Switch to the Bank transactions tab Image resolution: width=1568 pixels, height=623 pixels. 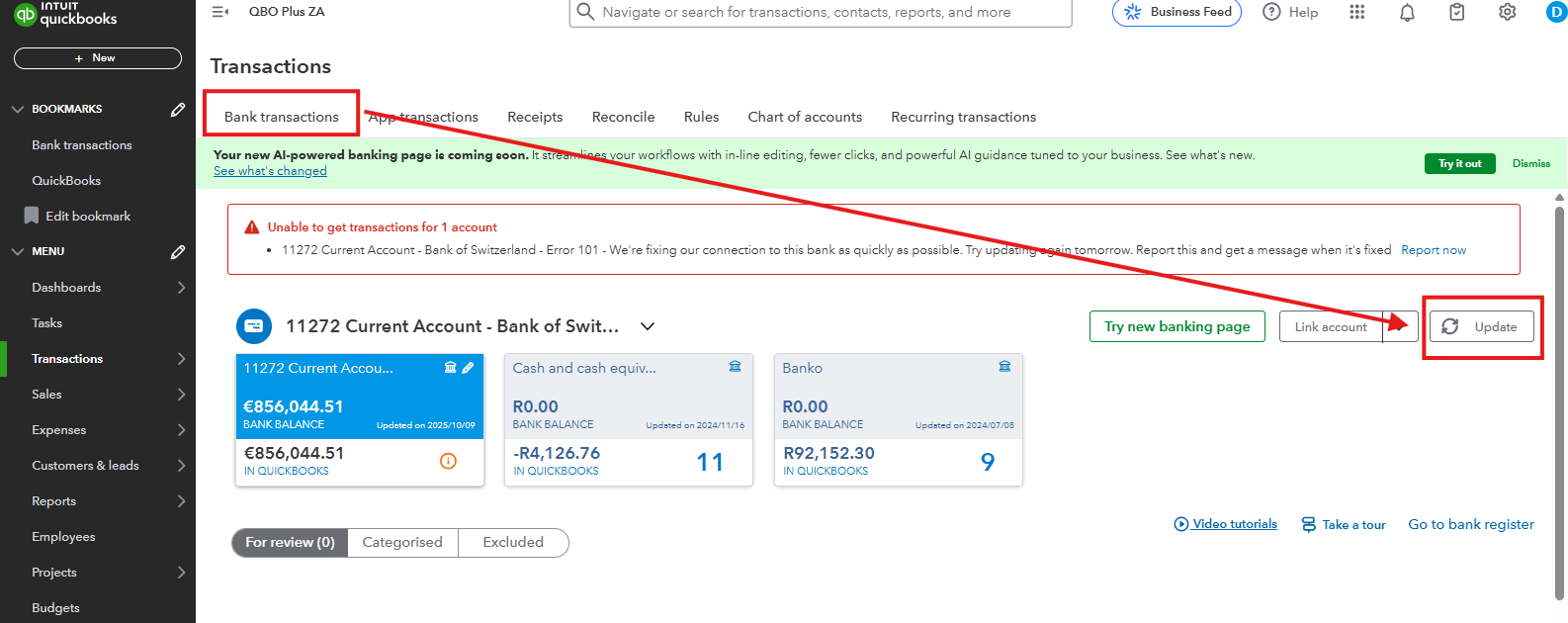coord(282,117)
